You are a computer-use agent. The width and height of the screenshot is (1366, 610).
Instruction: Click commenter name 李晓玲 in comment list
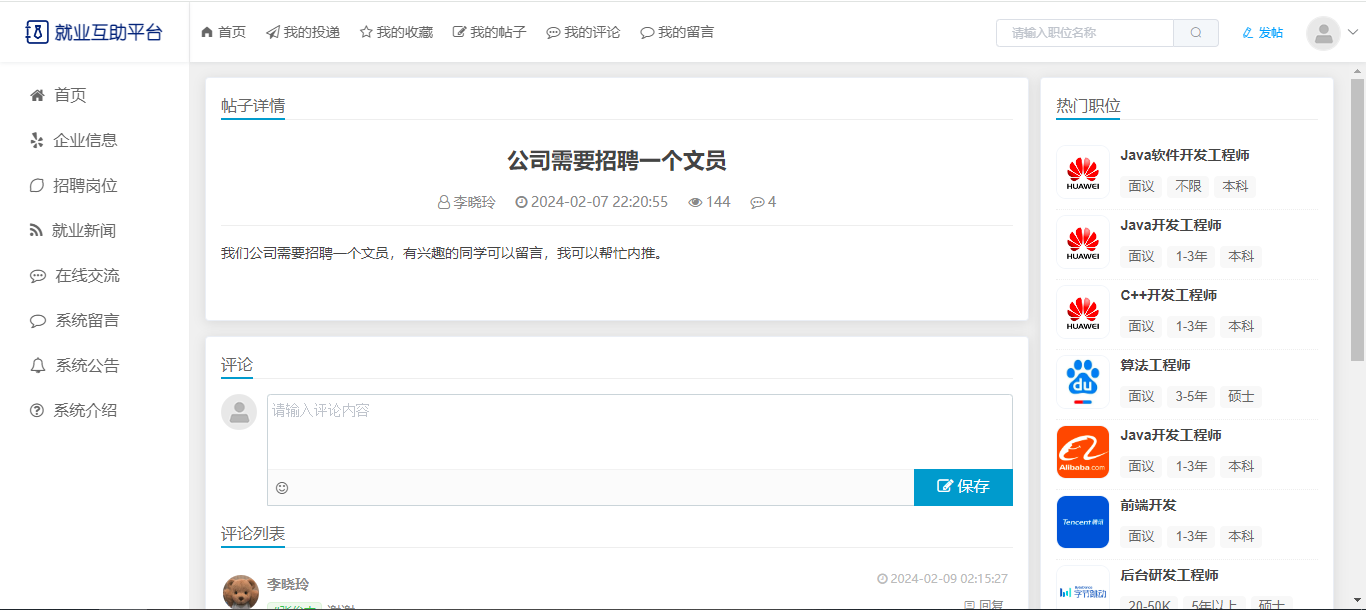click(x=288, y=584)
